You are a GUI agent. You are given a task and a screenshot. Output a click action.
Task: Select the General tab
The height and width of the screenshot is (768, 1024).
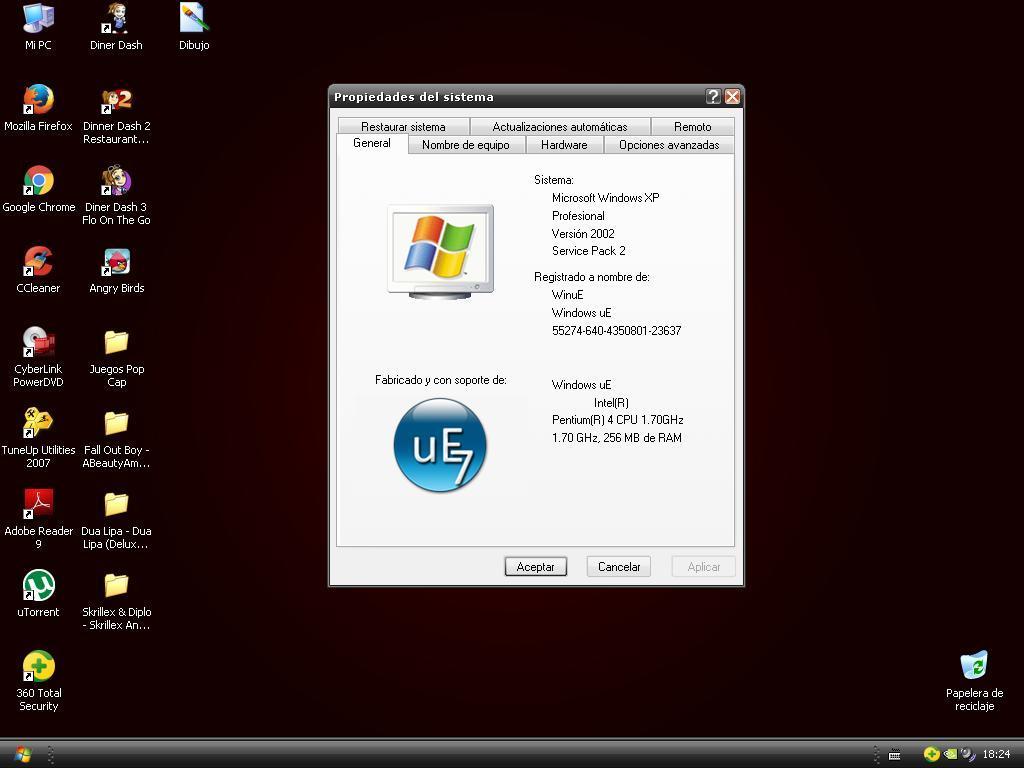372,144
